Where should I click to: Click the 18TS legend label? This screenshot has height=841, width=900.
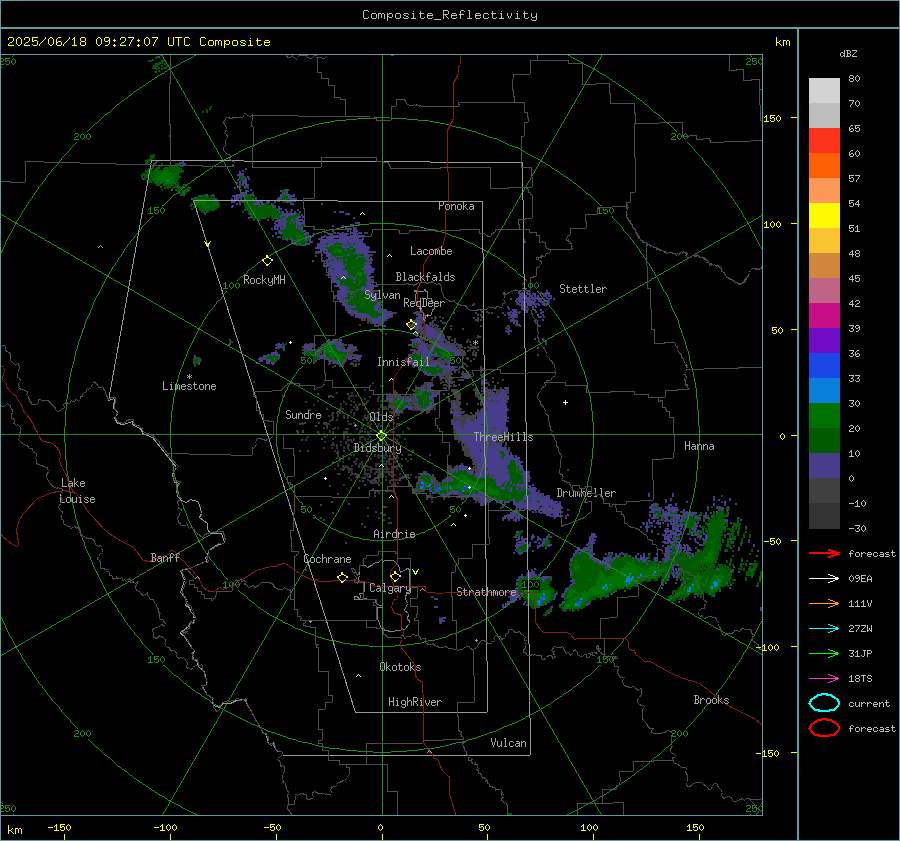[860, 679]
